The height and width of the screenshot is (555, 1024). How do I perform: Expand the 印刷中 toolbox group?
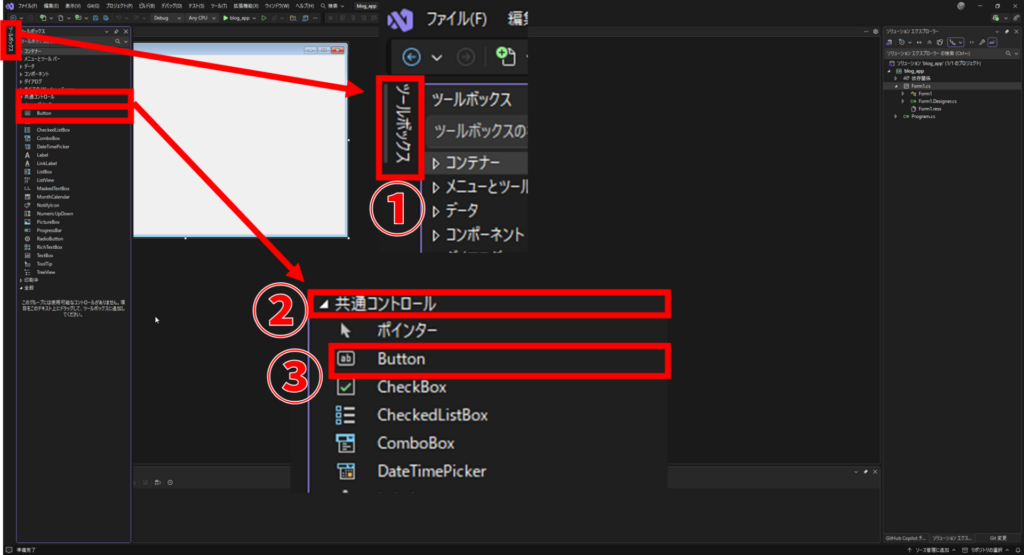22,280
